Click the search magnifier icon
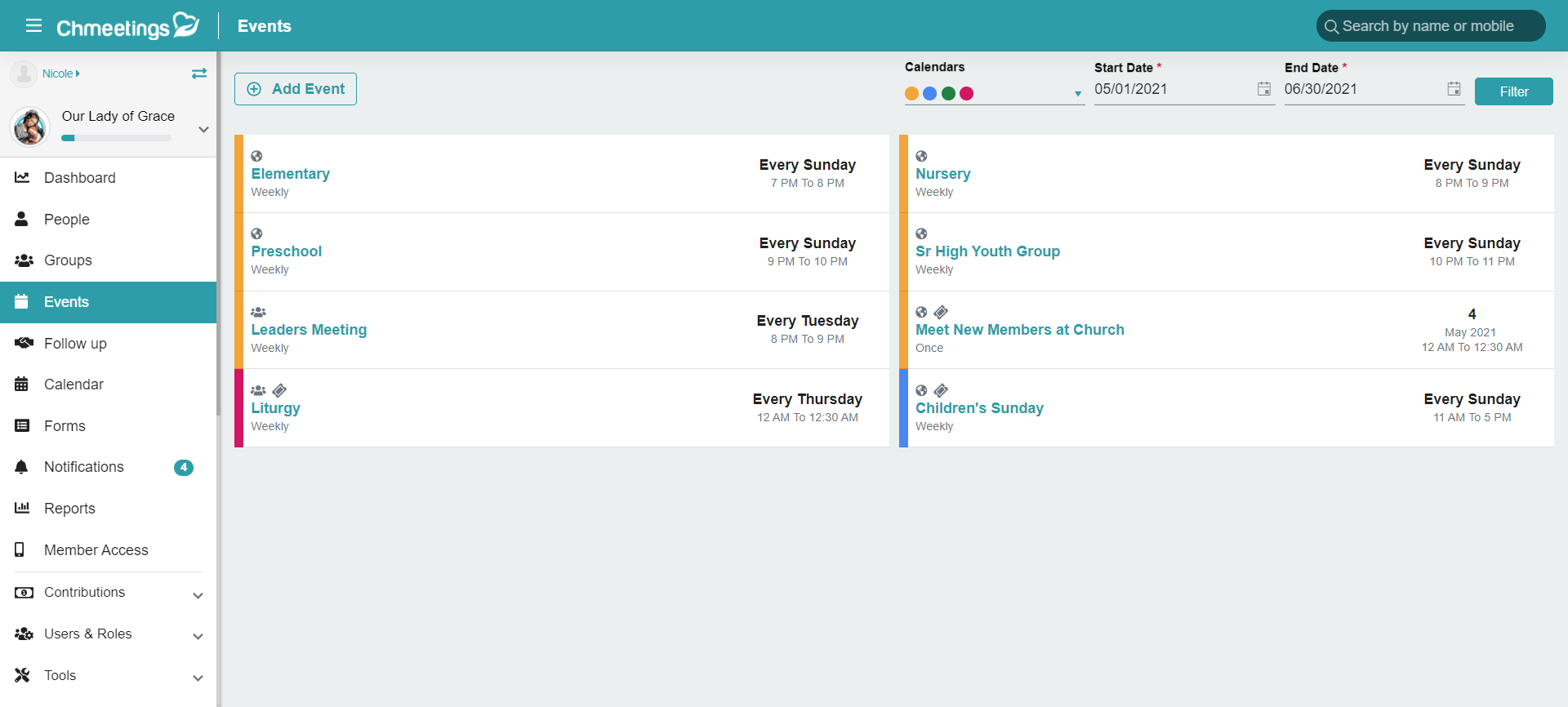Image resolution: width=1568 pixels, height=707 pixels. coord(1331,26)
